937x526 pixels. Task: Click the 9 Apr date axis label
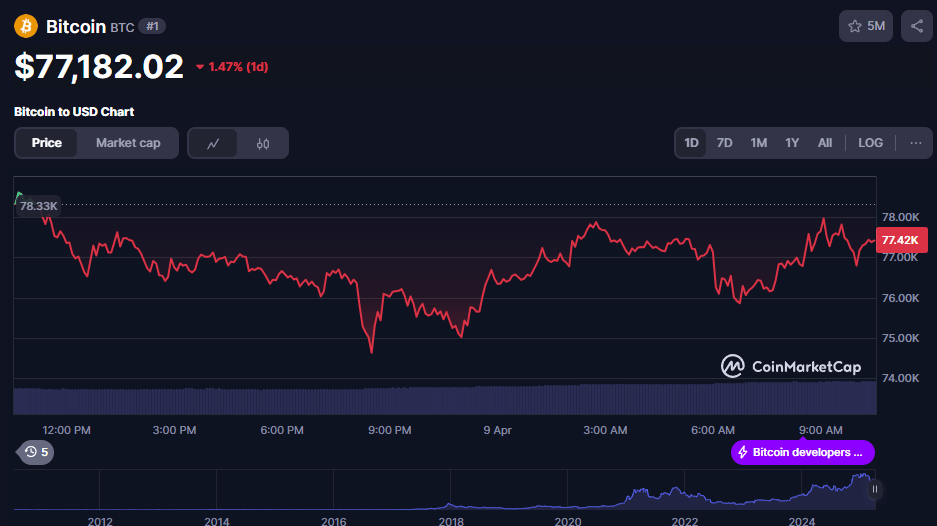[497, 430]
